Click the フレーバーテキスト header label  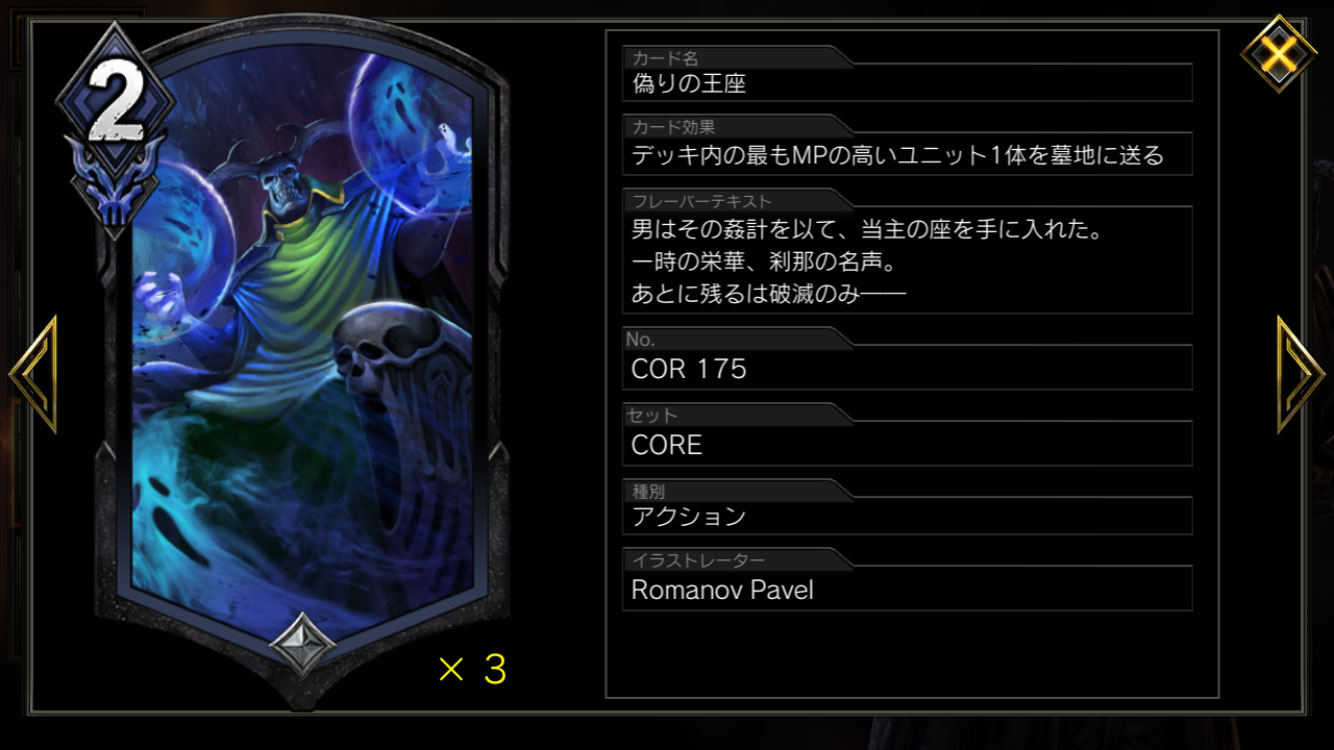(x=701, y=200)
